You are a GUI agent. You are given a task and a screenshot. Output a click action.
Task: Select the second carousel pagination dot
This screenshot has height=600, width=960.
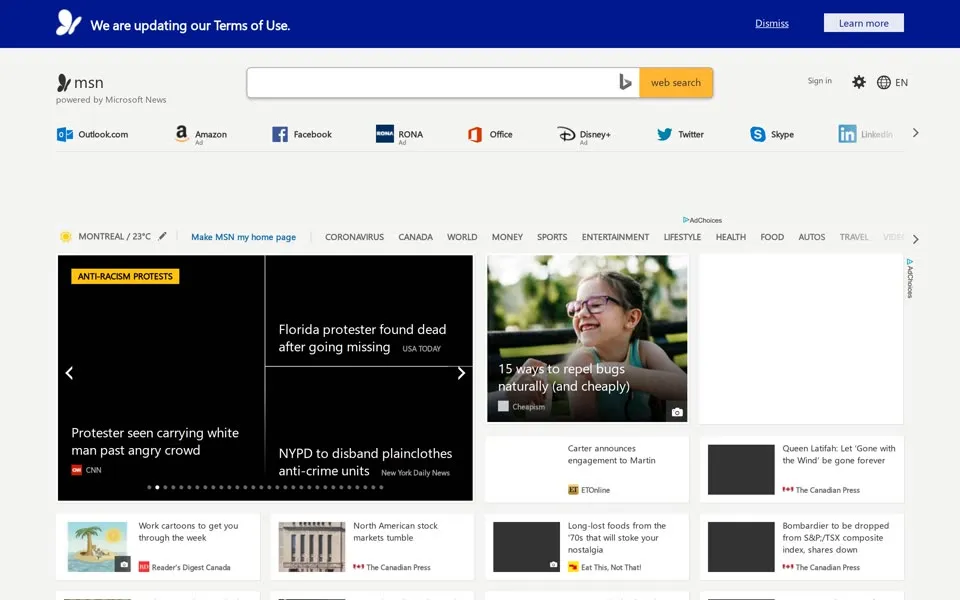pyautogui.click(x=157, y=487)
